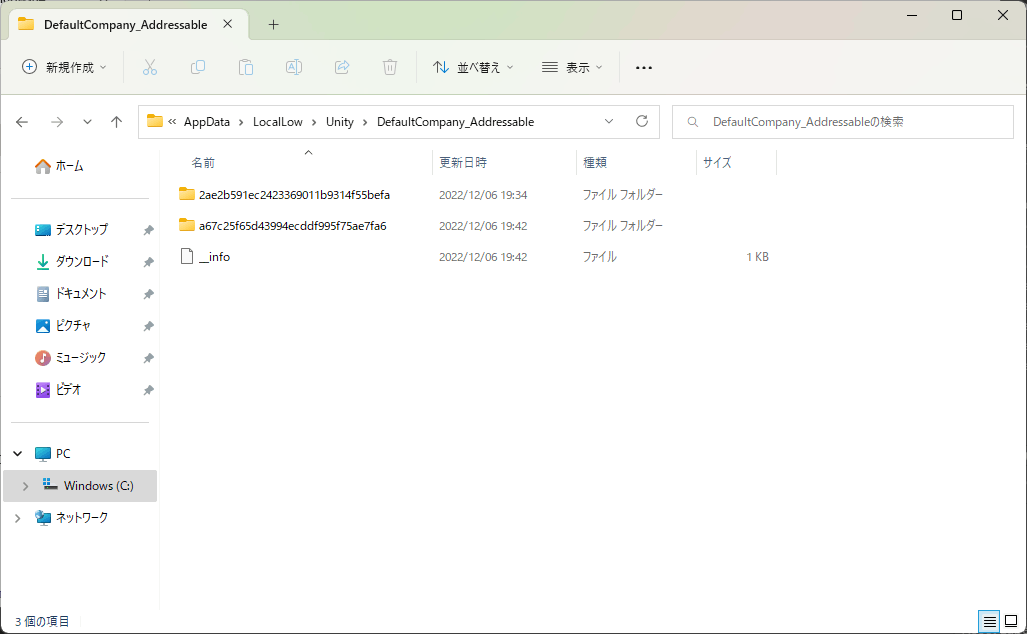1027x634 pixels.
Task: Click LocalLow in the breadcrumb path
Action: [x=278, y=122]
